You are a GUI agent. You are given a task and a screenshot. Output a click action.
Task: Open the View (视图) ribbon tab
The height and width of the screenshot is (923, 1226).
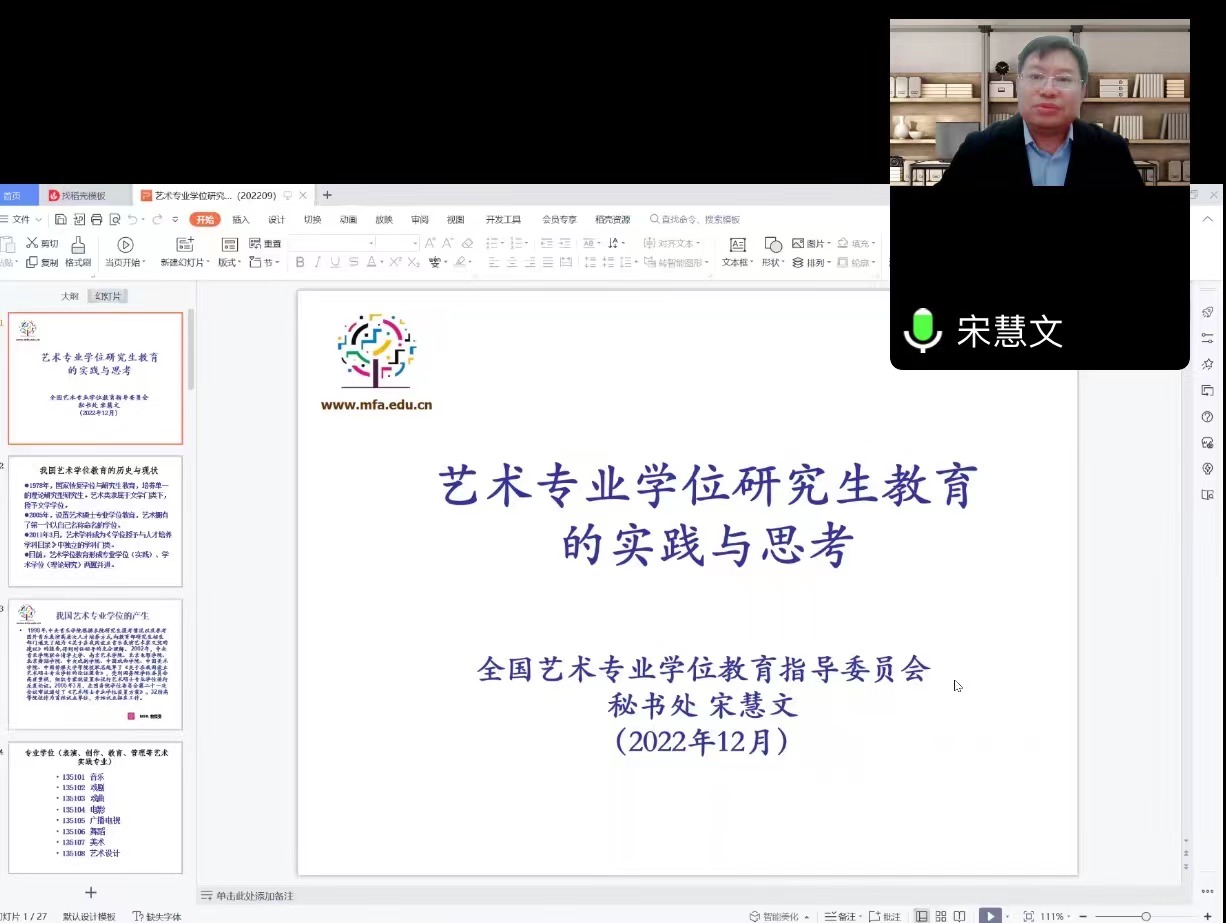(456, 219)
